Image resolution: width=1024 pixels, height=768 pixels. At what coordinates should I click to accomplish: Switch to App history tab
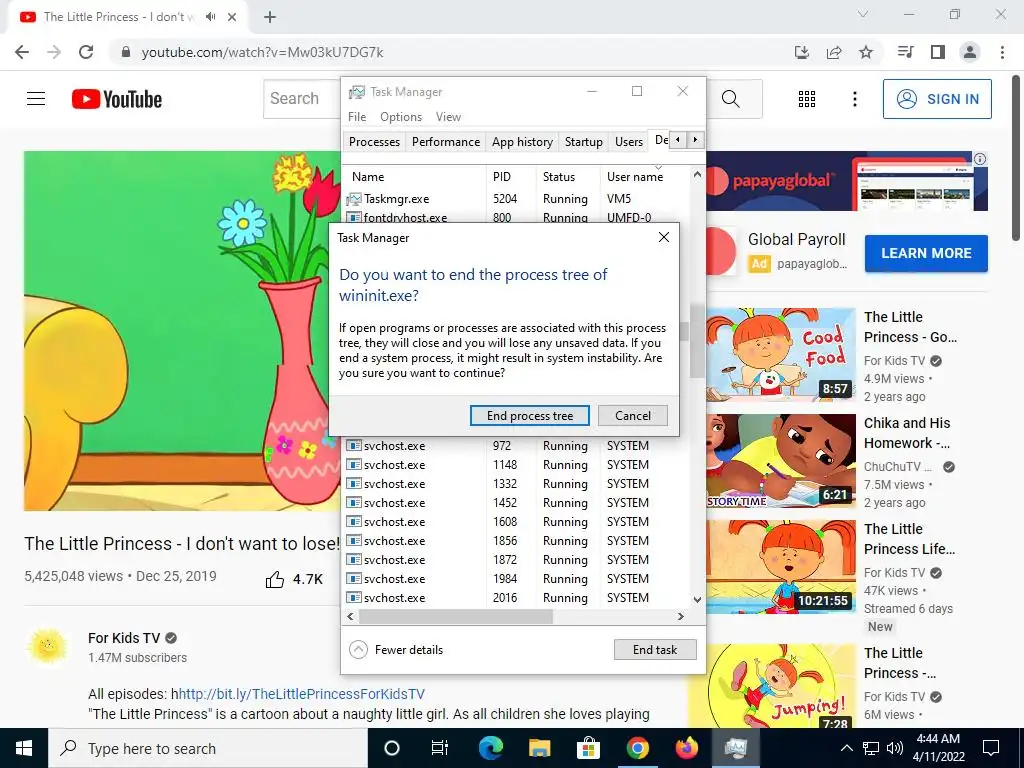pos(522,142)
